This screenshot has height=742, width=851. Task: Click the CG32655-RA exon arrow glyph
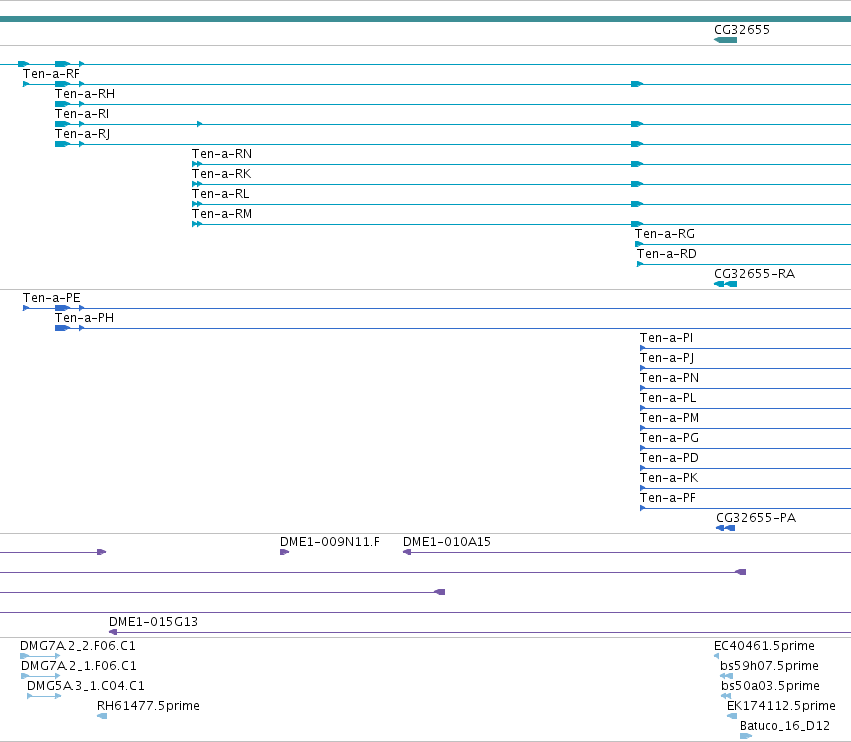pyautogui.click(x=726, y=284)
